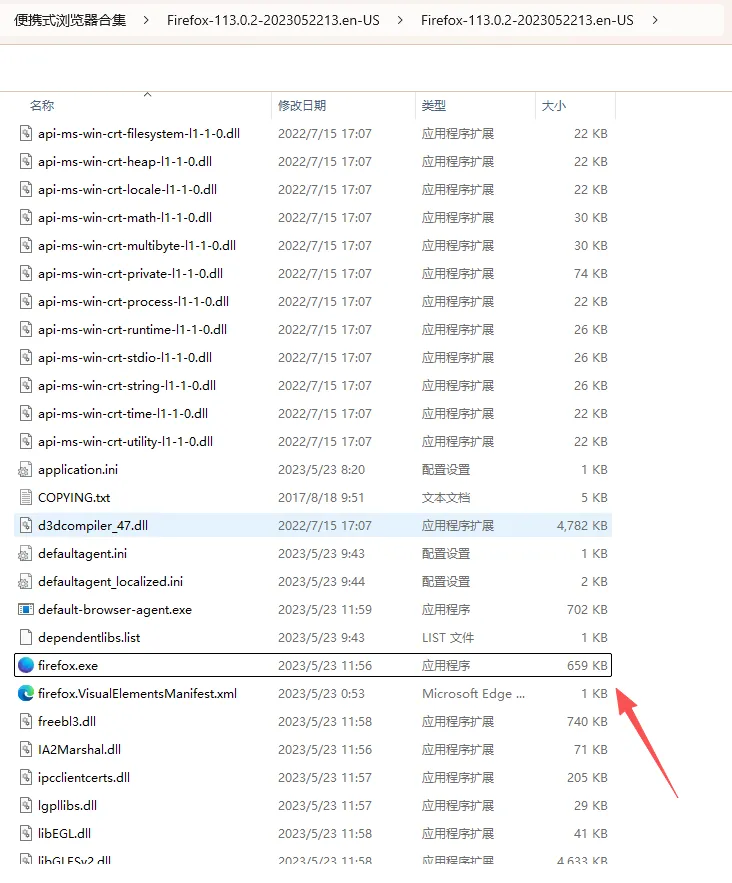Click the api-ms-win-crt-heap-l1-1-0.dll file icon
The width and height of the screenshot is (732, 883).
[26, 162]
